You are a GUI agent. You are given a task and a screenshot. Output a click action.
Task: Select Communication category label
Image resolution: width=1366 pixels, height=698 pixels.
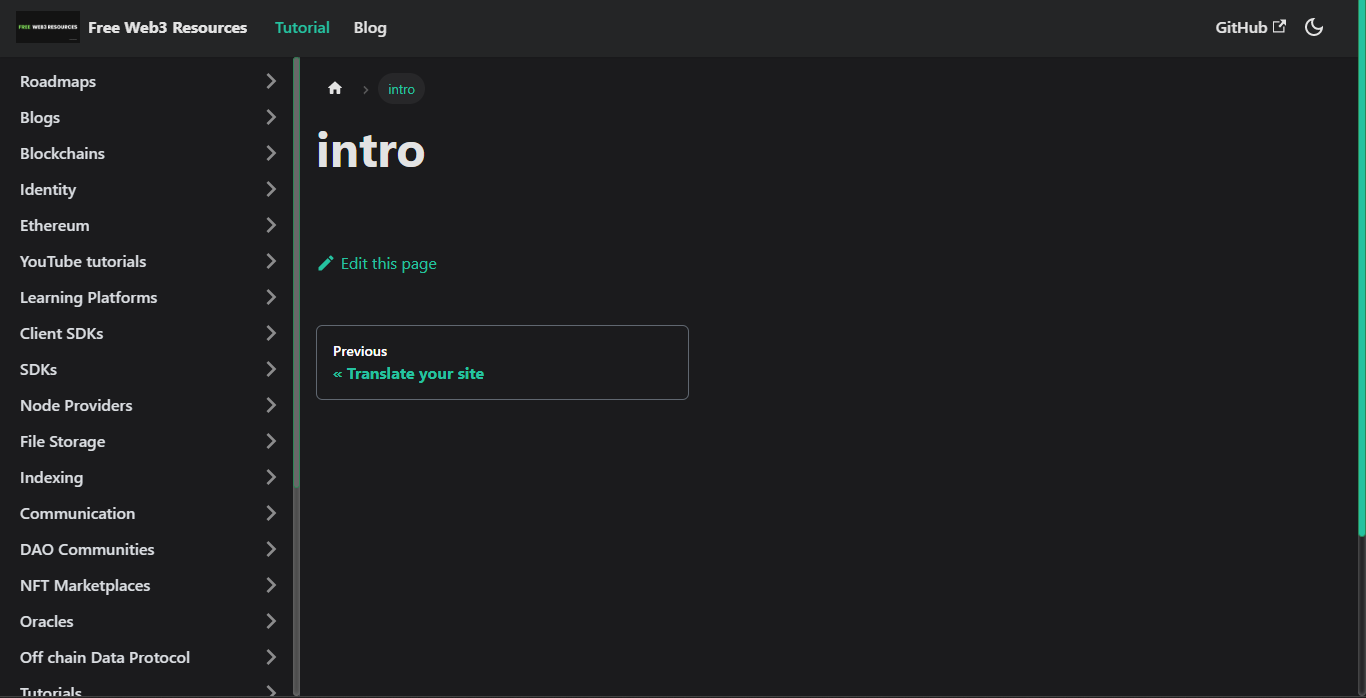[78, 513]
